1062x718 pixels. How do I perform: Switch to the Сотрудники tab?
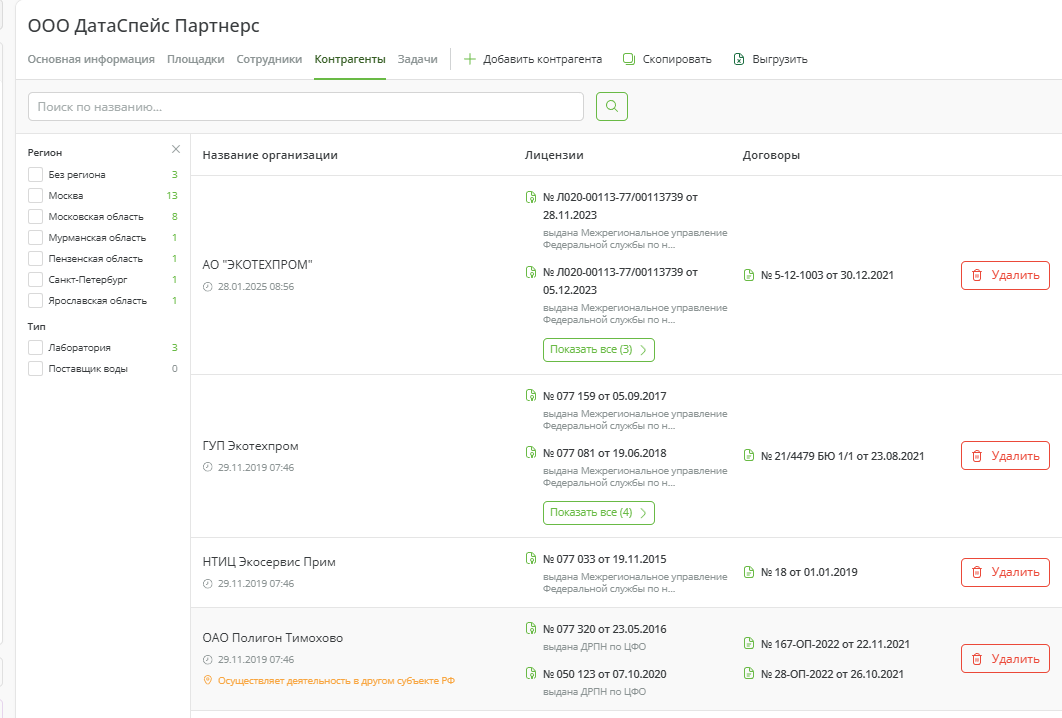(x=269, y=59)
